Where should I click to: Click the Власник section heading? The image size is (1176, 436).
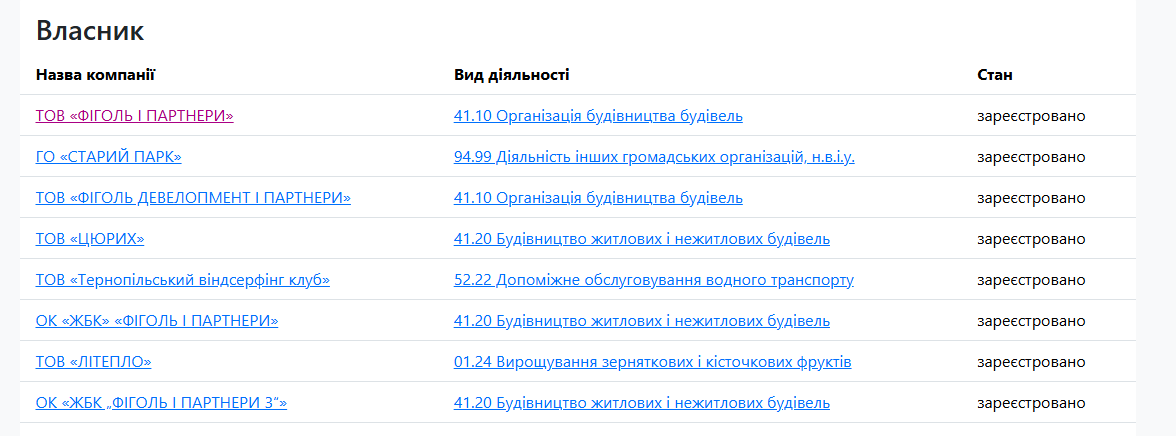point(90,31)
